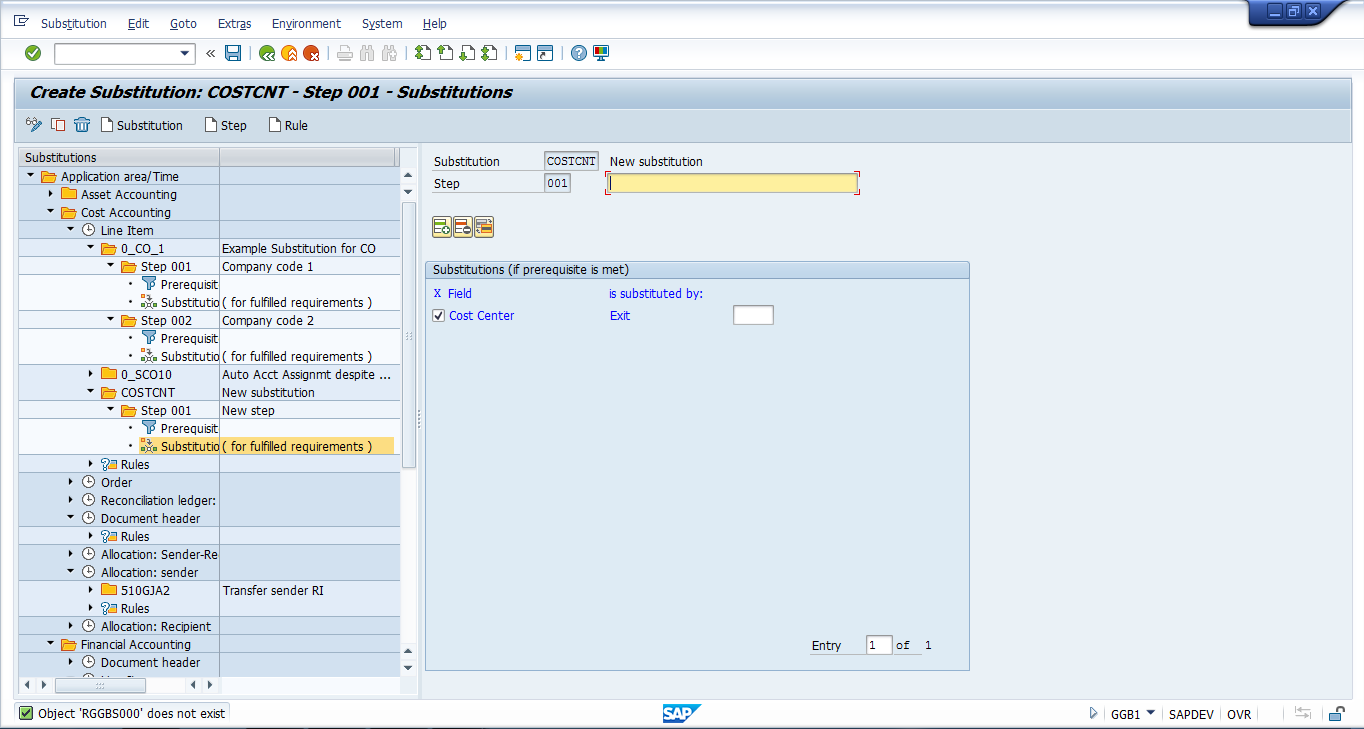The image size is (1364, 729).
Task: Click the orange Exit icon
Action: [x=289, y=53]
